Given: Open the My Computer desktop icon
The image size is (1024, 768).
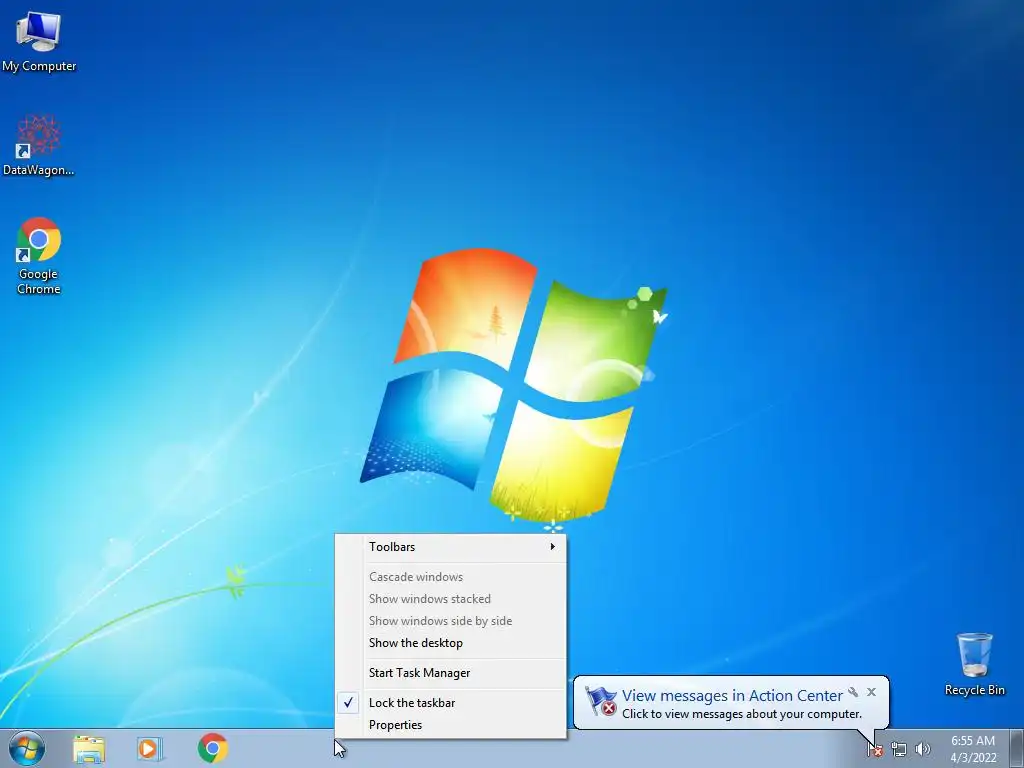Looking at the screenshot, I should pos(39,42).
